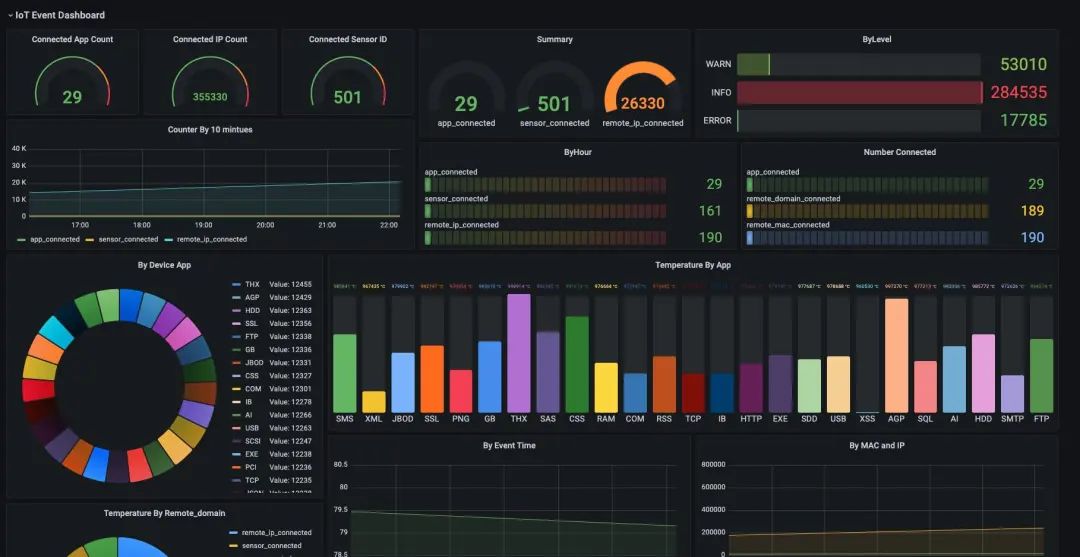Toggle PCI legend entry in By Device App

coord(251,467)
